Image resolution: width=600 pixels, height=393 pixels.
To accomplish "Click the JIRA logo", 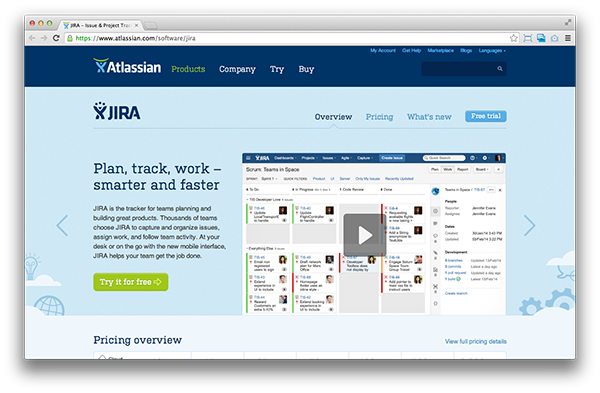I will (117, 111).
